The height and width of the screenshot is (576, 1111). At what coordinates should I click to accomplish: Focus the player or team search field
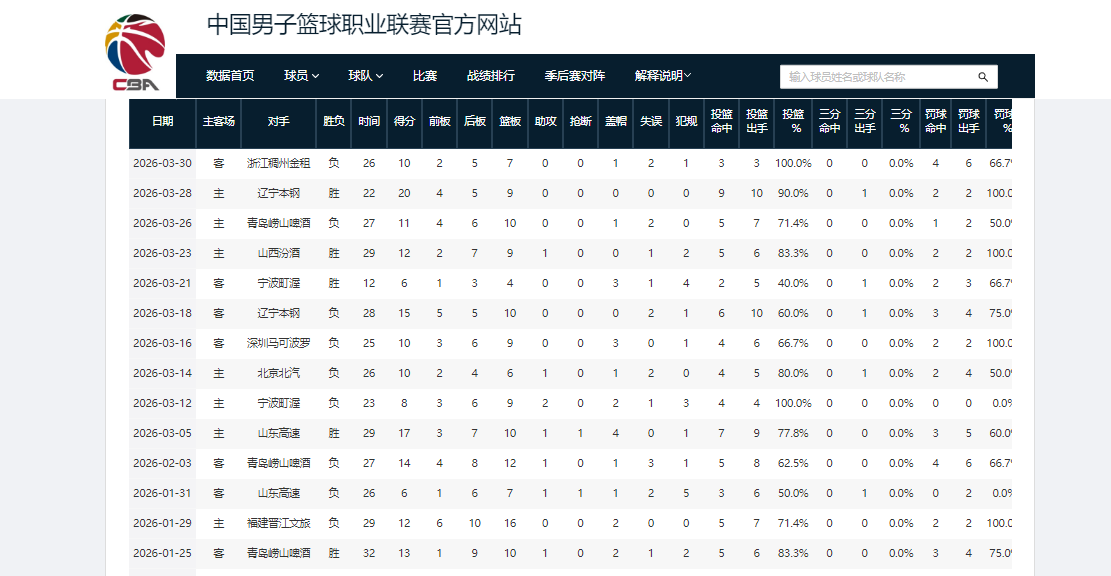pos(889,77)
